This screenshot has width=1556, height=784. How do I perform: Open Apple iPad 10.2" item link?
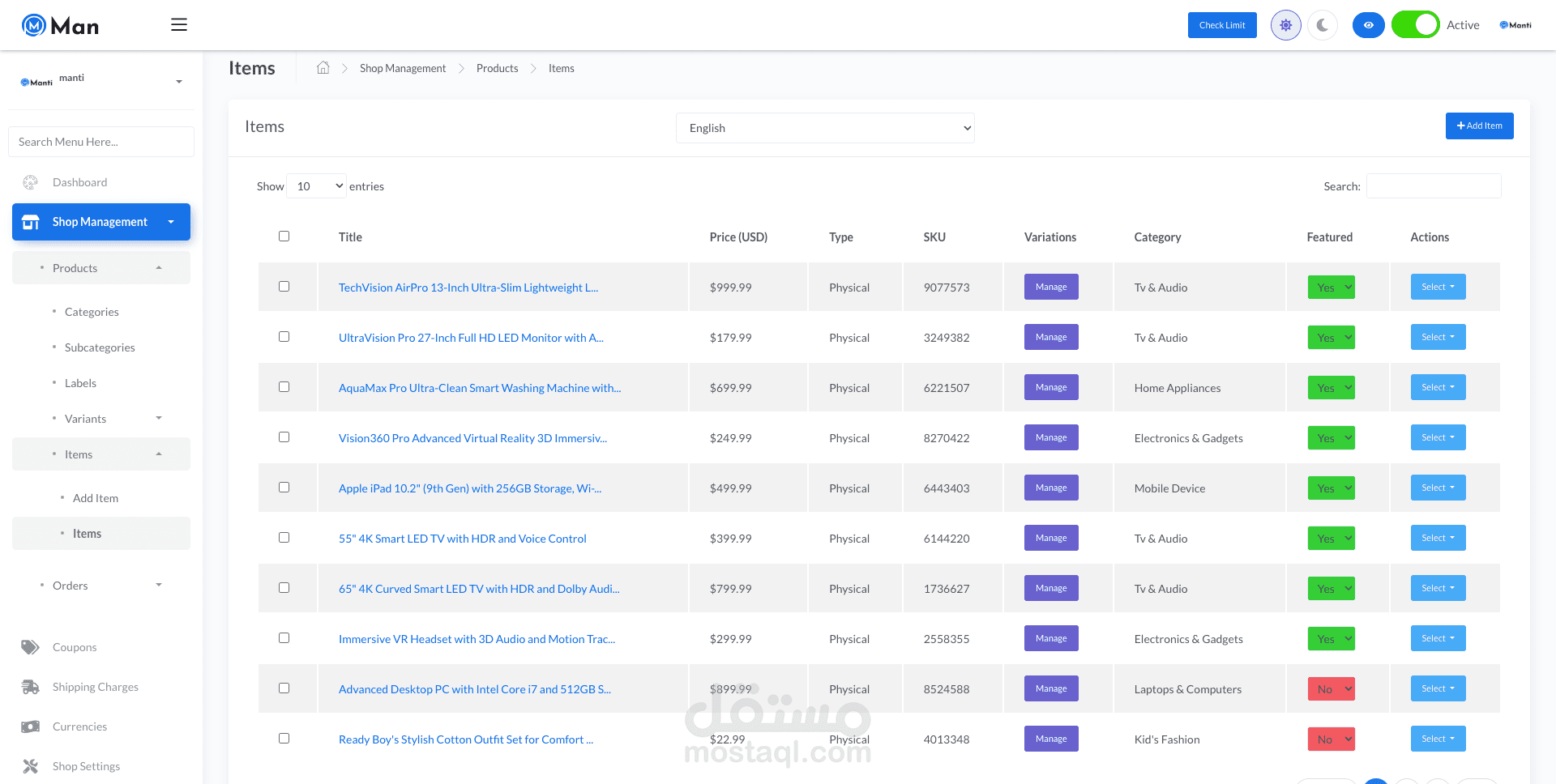pos(469,488)
